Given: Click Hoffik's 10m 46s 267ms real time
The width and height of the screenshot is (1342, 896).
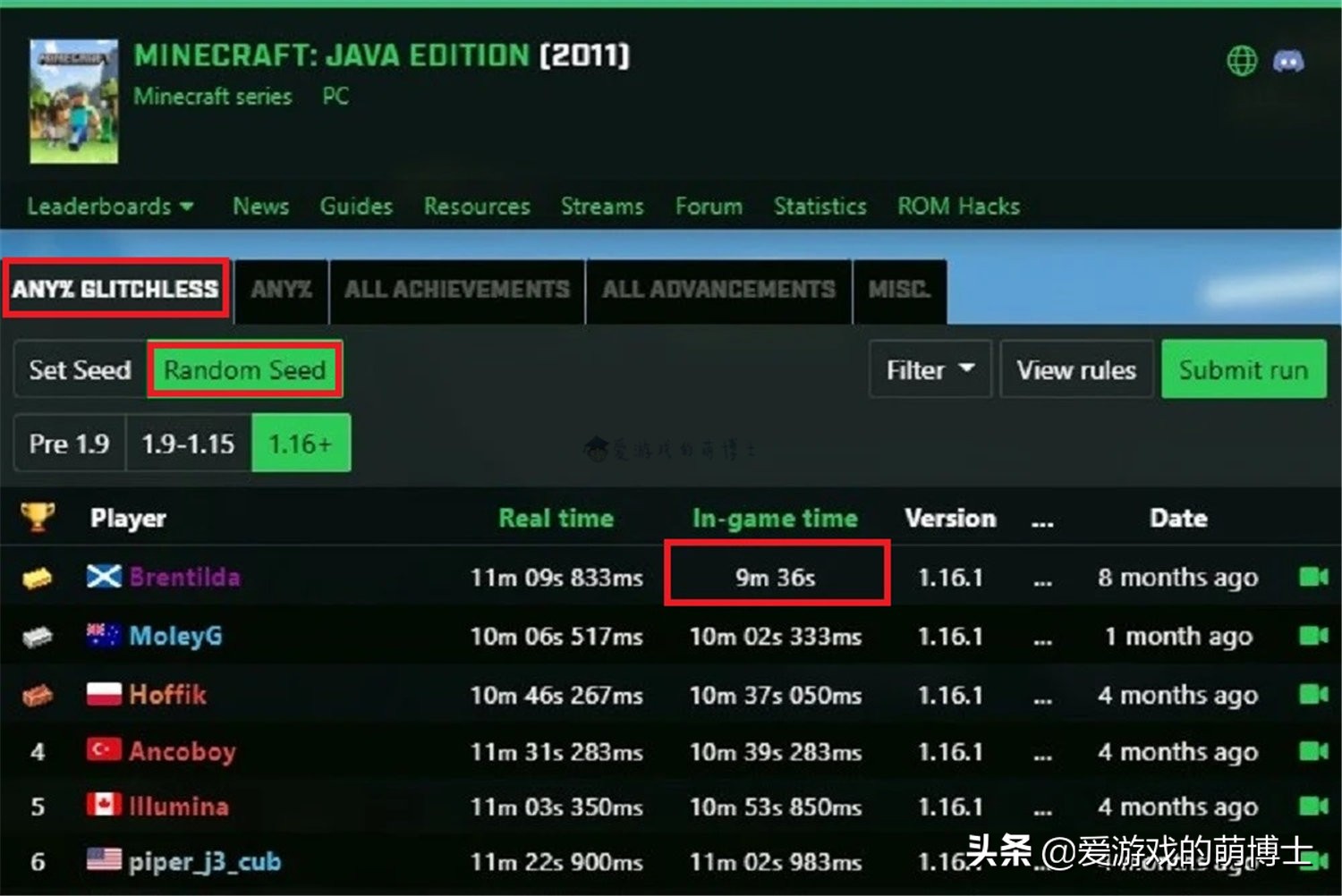Looking at the screenshot, I should point(556,695).
